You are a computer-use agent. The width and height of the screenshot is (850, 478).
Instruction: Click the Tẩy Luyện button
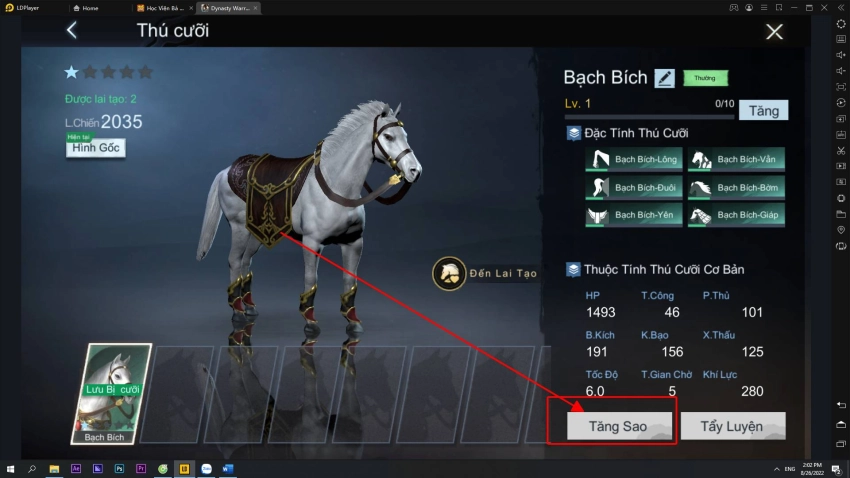click(732, 426)
